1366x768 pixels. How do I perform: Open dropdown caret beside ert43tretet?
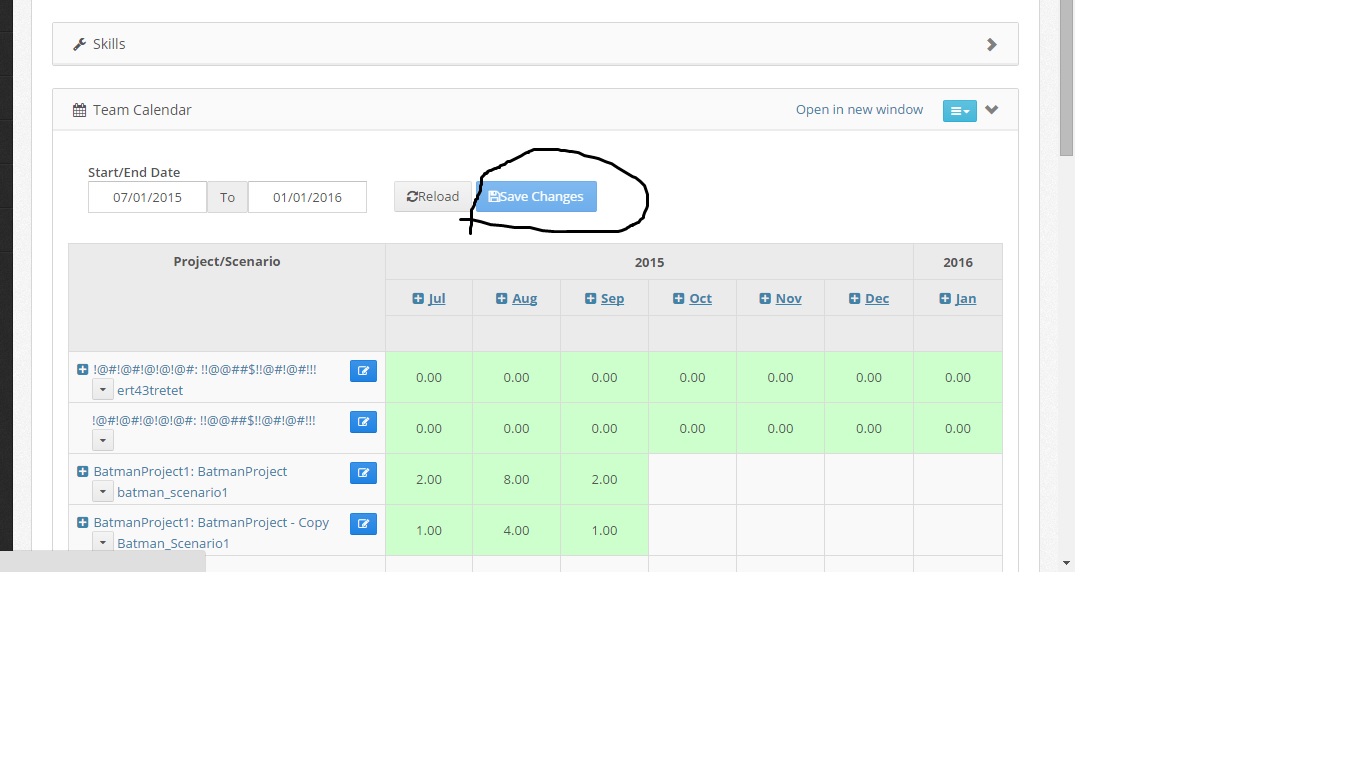tap(103, 389)
